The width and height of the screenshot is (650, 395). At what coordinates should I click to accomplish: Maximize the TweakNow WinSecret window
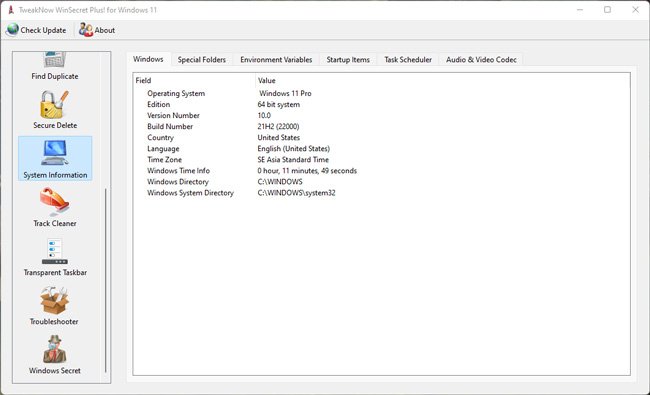(x=607, y=10)
